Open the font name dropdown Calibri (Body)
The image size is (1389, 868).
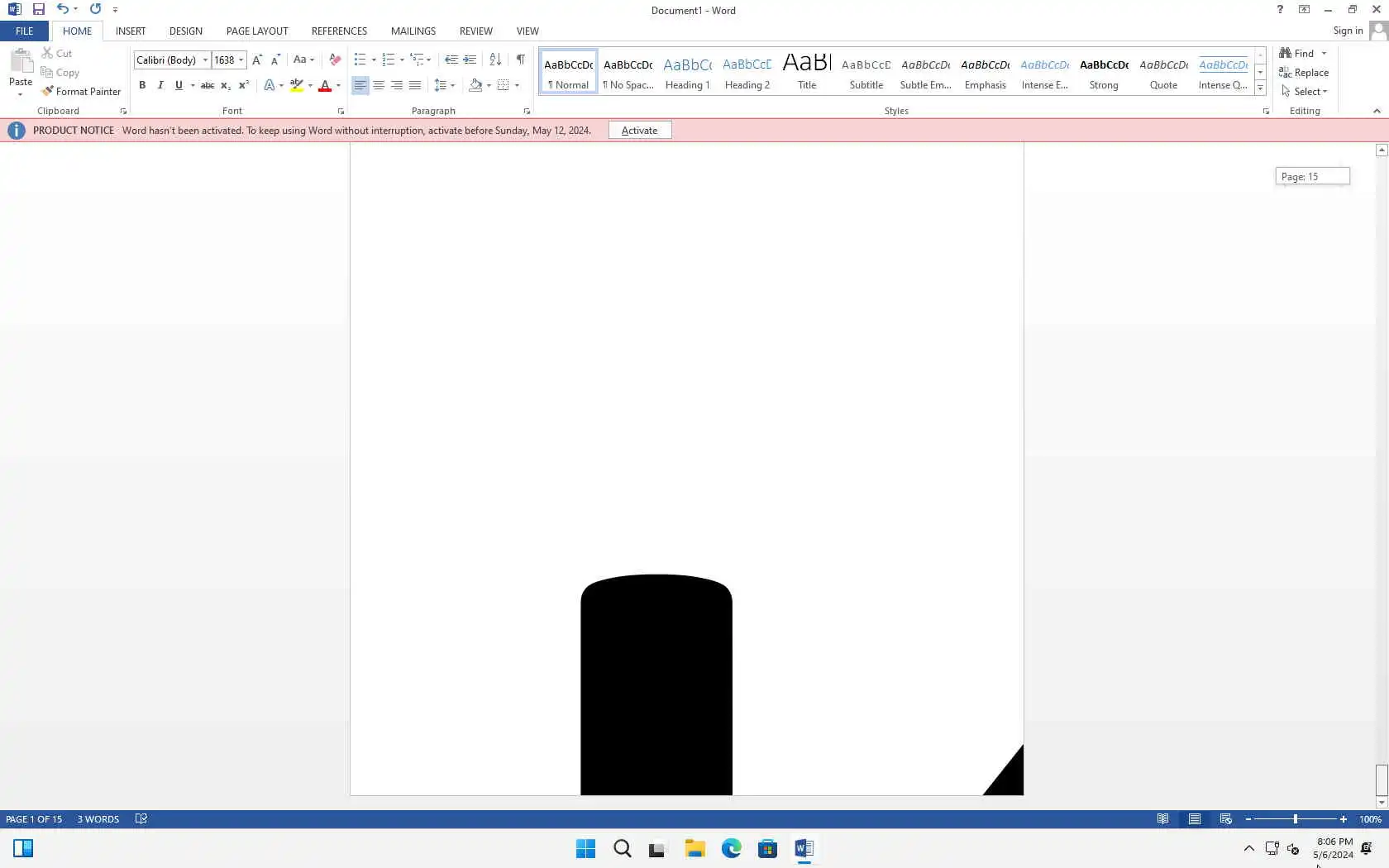coord(205,60)
